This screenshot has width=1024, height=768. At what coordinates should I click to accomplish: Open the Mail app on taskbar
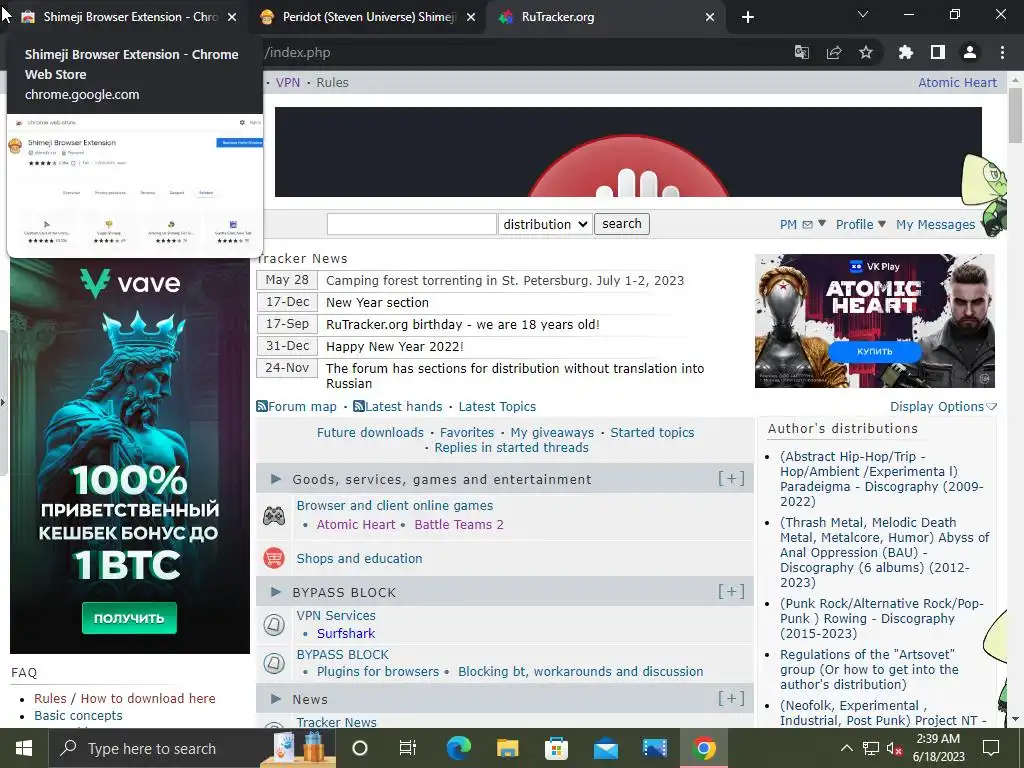[605, 748]
